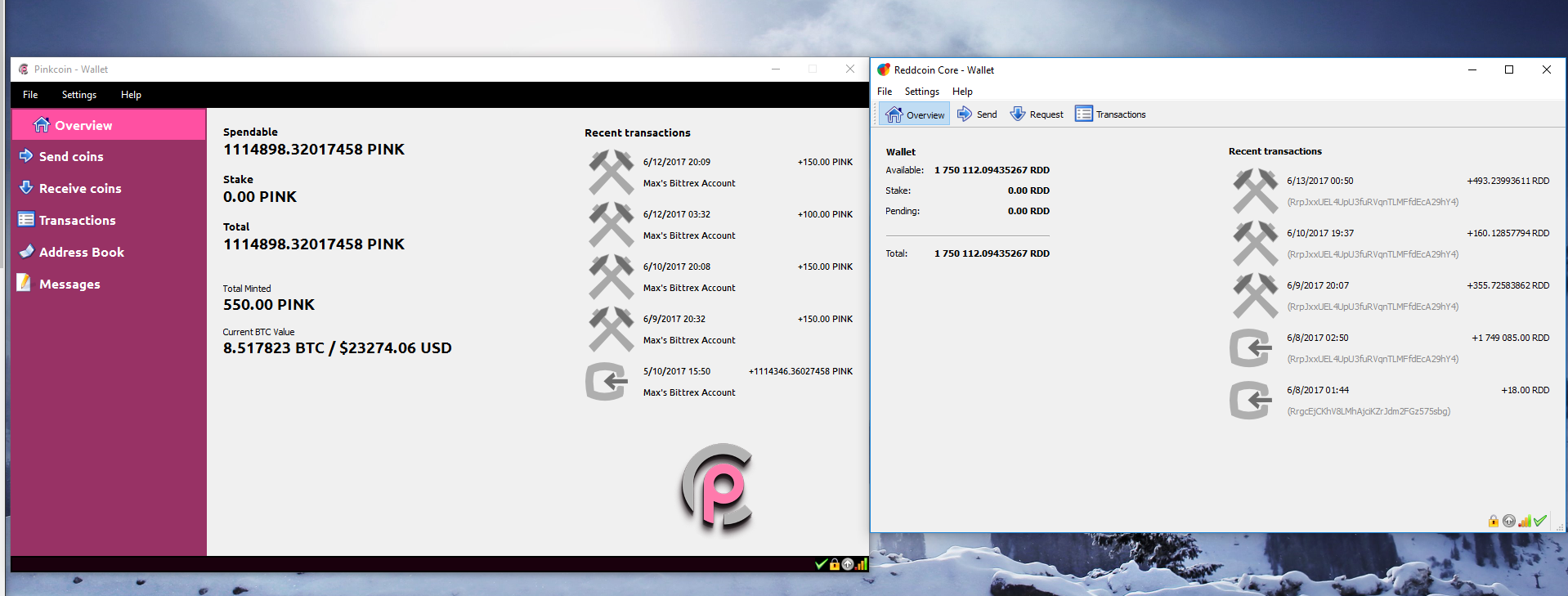Click received icon of Pinkcoin 5/10/2017 15:50 transaction
Viewport: 1568px width, 596px height.
607,382
